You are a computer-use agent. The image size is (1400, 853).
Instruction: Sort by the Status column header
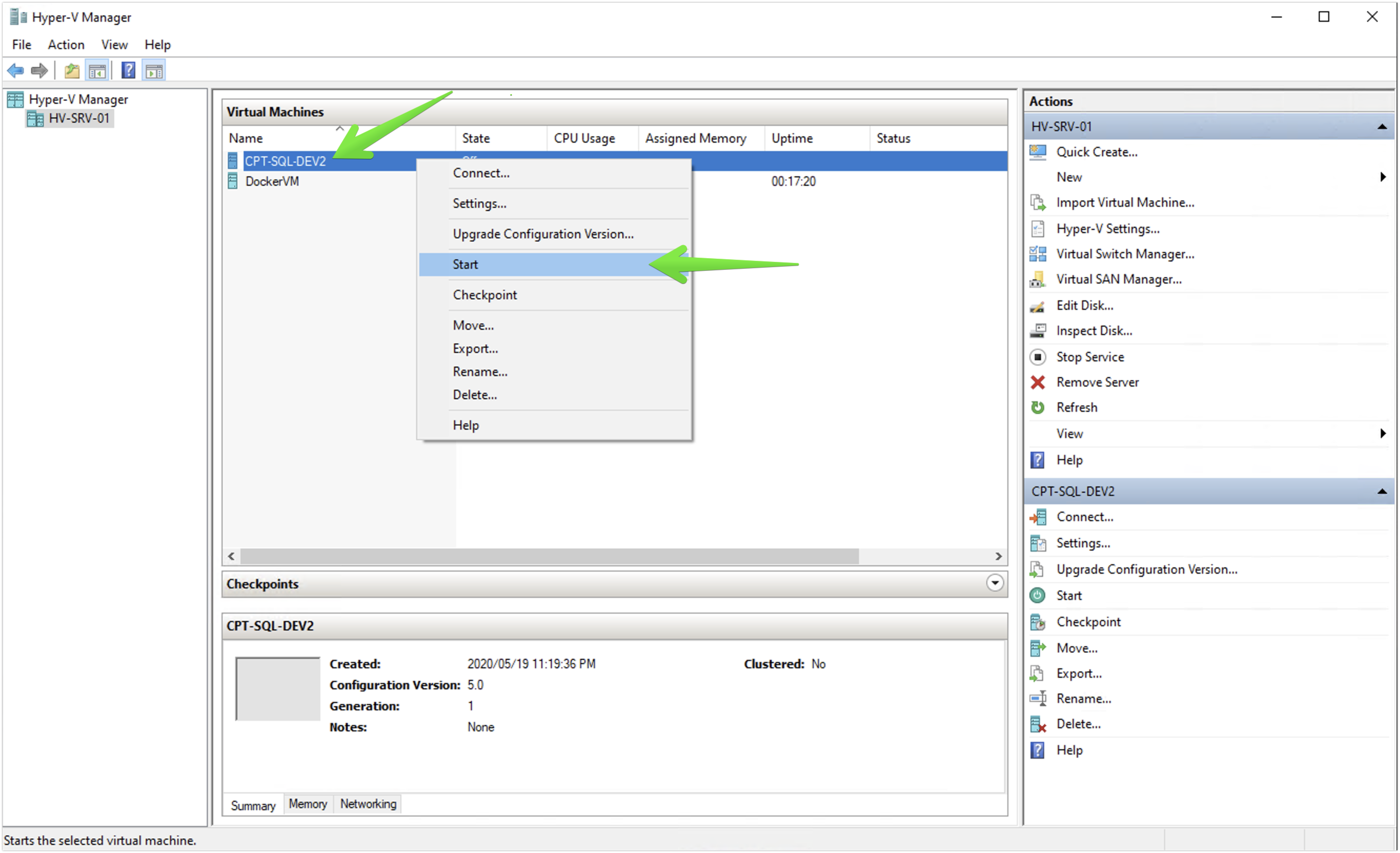(938, 138)
